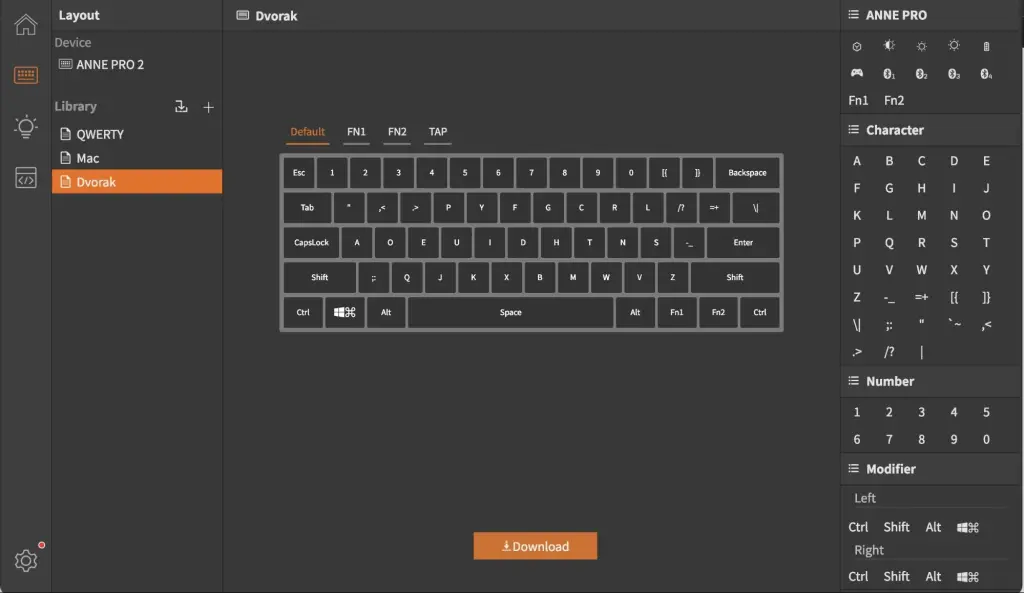Viewport: 1024px width, 593px height.
Task: Pick the Left Windows/Command modifier in panel
Action: click(x=968, y=527)
